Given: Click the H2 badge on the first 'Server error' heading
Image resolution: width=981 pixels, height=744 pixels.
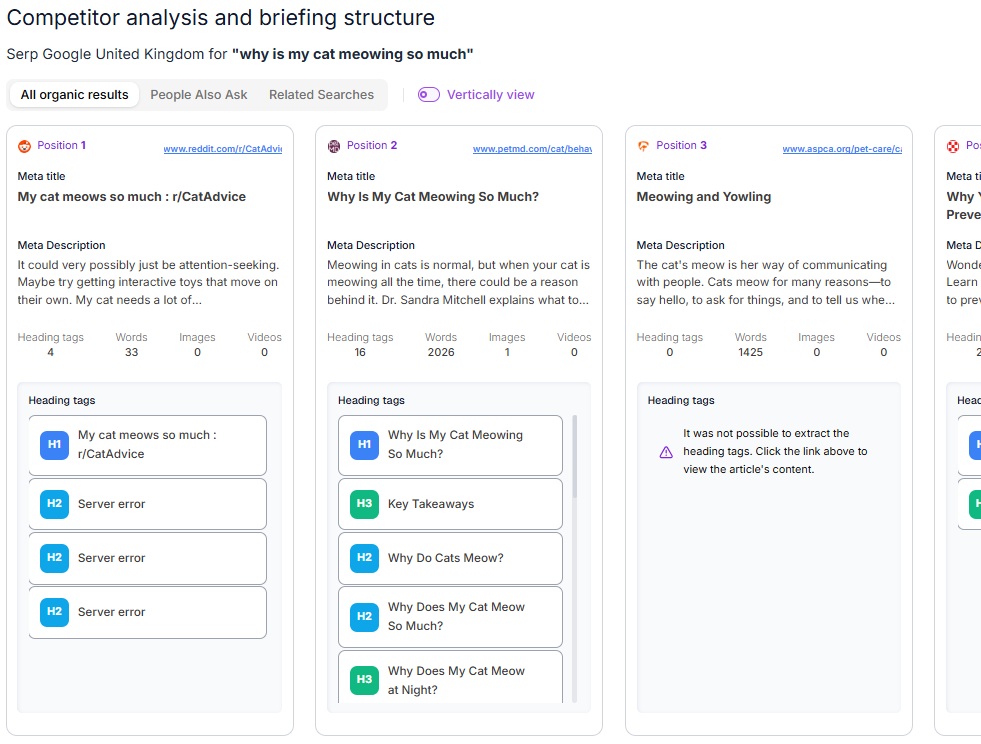Looking at the screenshot, I should (53, 503).
